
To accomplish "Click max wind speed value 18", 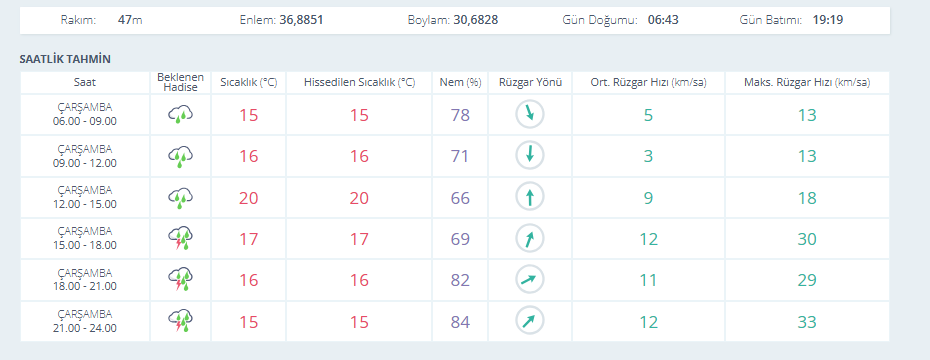I will pos(807,197).
